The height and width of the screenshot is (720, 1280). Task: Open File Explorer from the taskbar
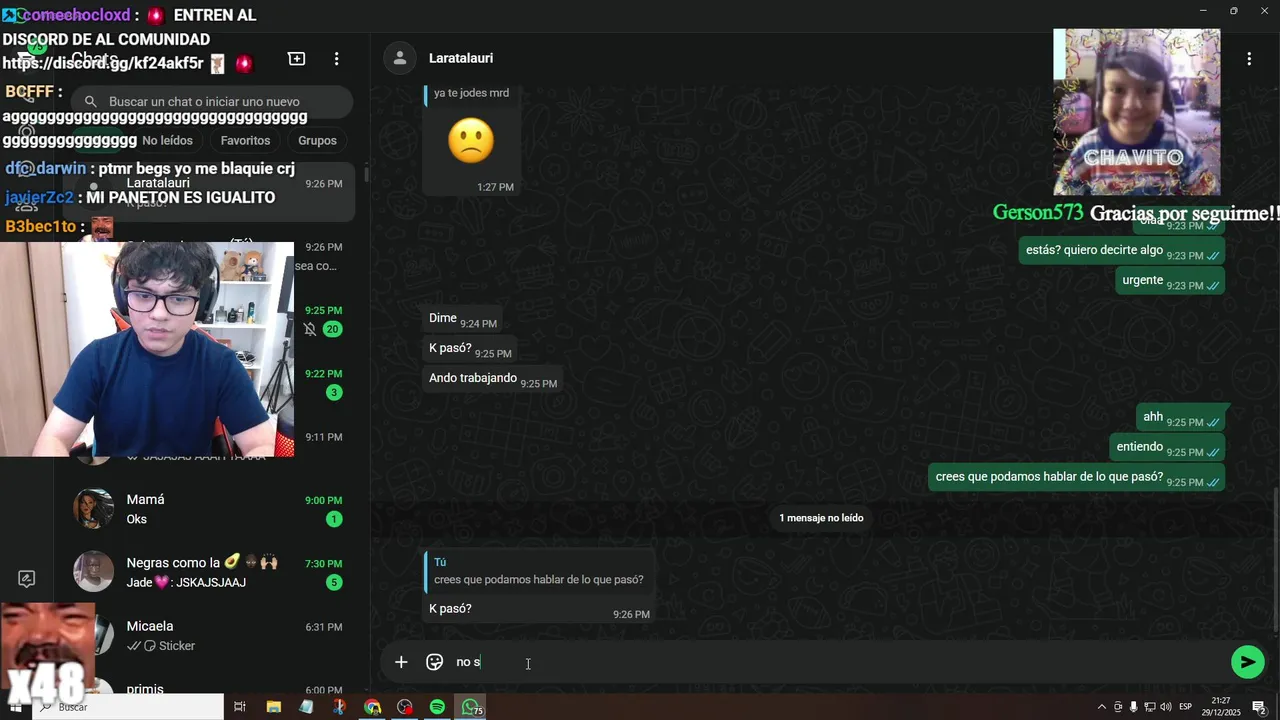[x=274, y=707]
